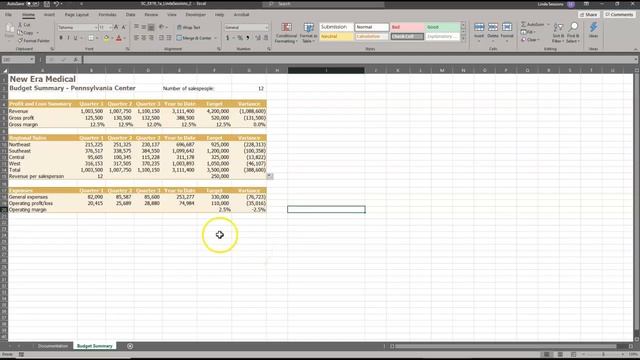Screen dimensions: 640x360
Task: Switch to Page Break Preview in status bar
Action: point(573,354)
